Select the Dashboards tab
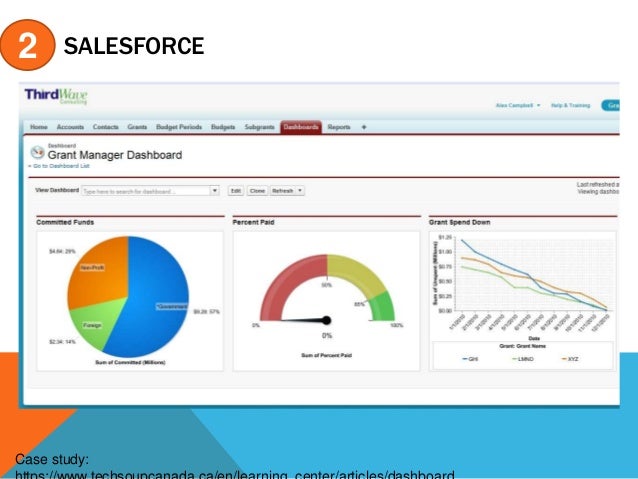638x479 pixels. tap(301, 127)
